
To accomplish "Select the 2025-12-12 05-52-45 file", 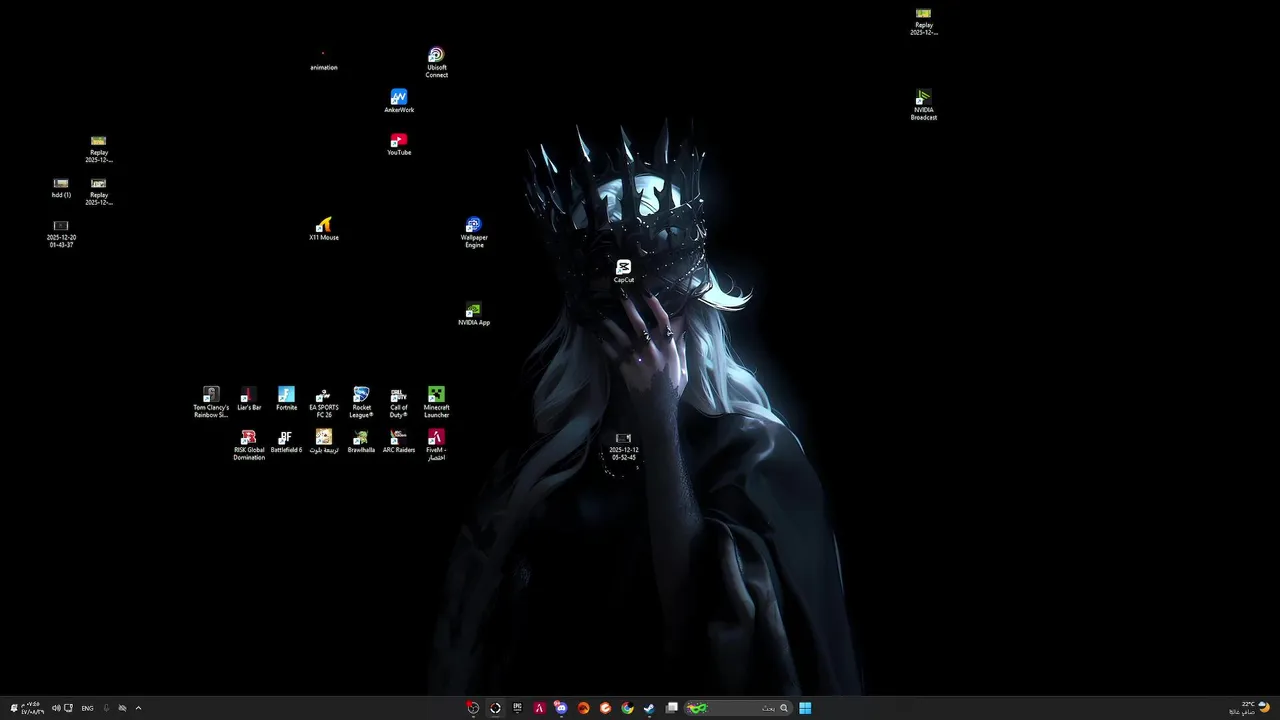I will tap(623, 447).
